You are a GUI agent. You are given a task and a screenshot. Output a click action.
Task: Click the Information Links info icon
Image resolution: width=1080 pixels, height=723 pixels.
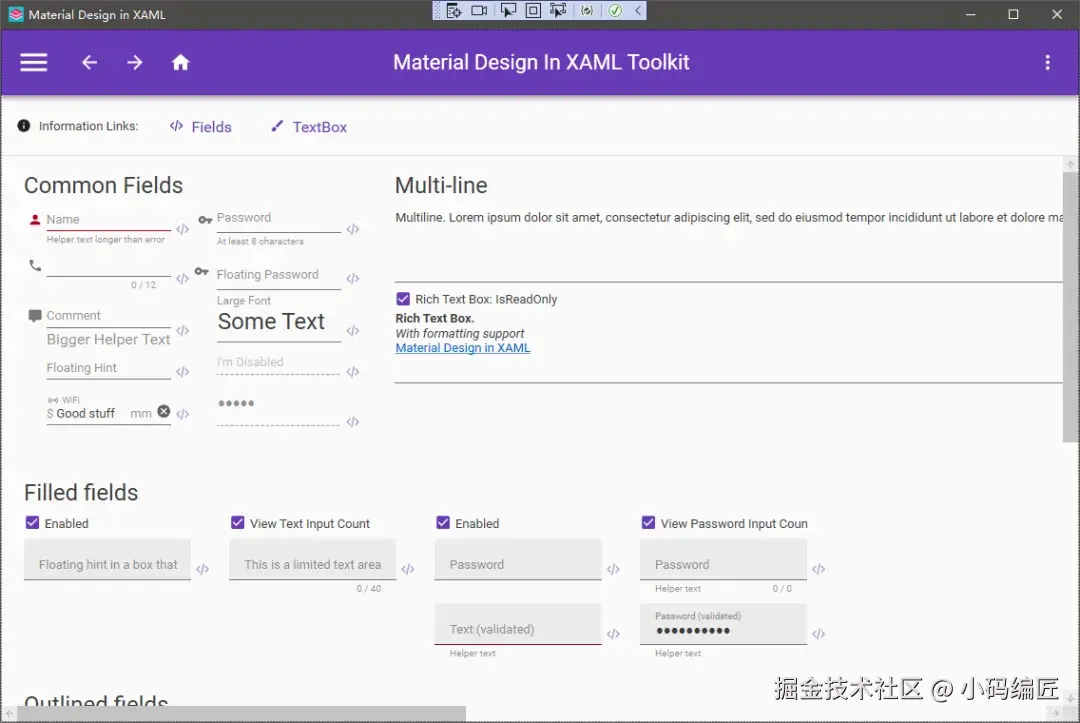click(x=23, y=126)
